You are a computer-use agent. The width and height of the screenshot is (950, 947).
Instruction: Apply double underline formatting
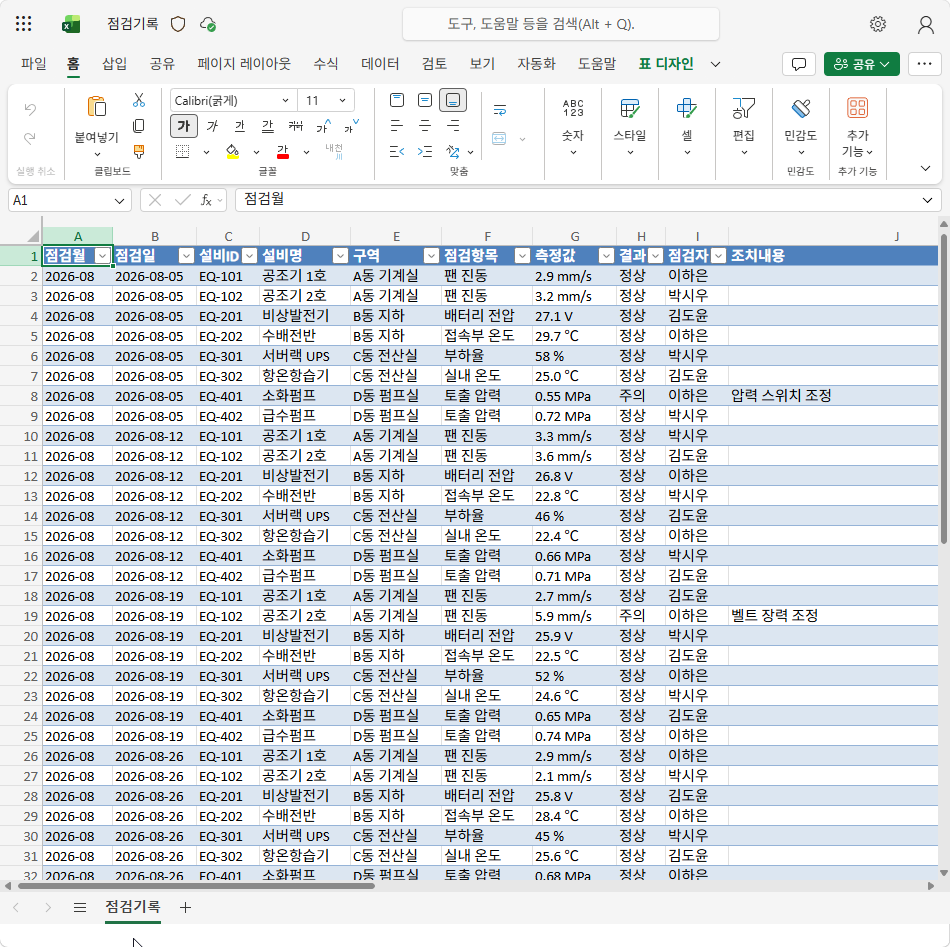268,126
